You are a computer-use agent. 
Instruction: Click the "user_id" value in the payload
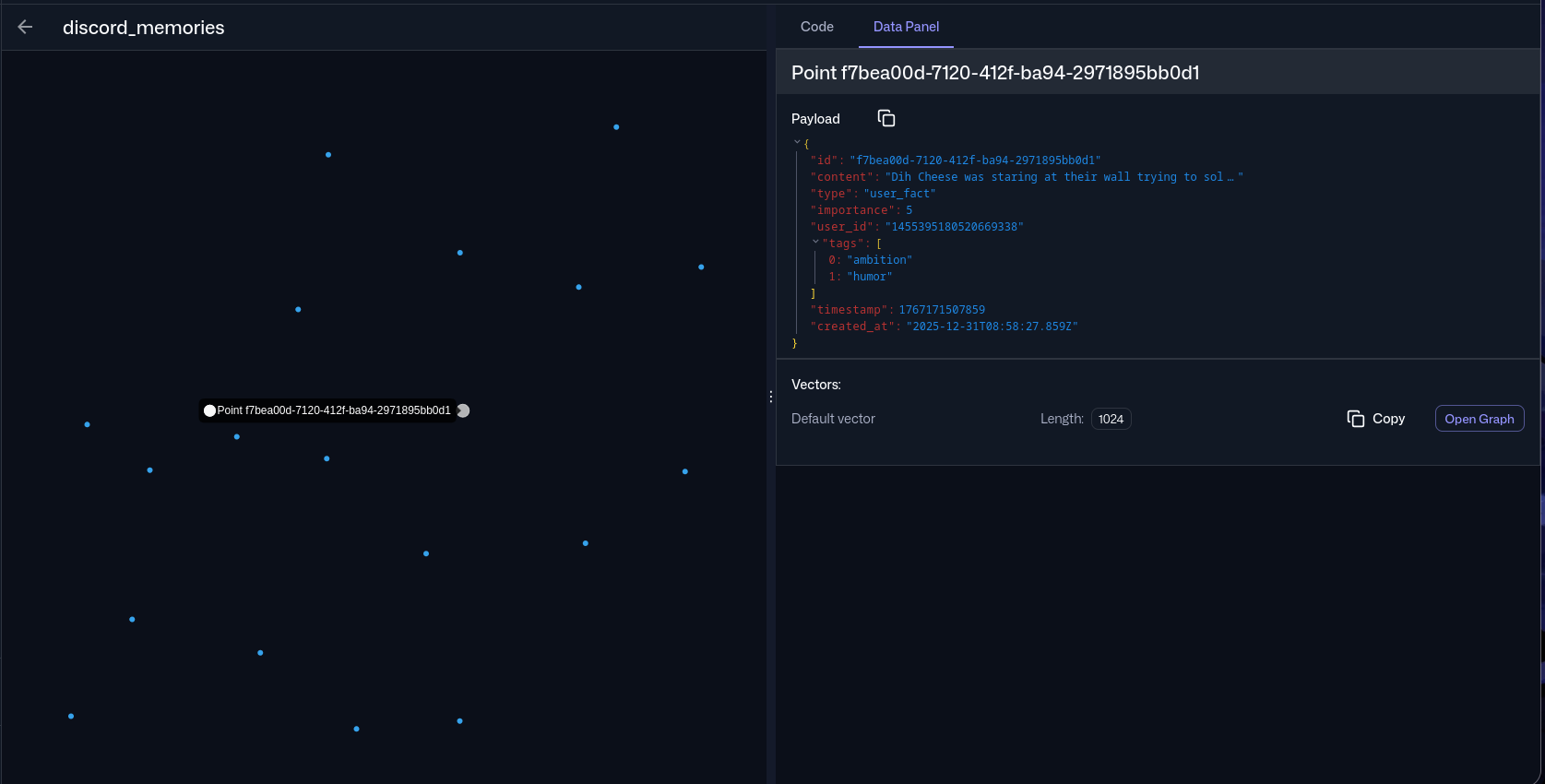(954, 227)
